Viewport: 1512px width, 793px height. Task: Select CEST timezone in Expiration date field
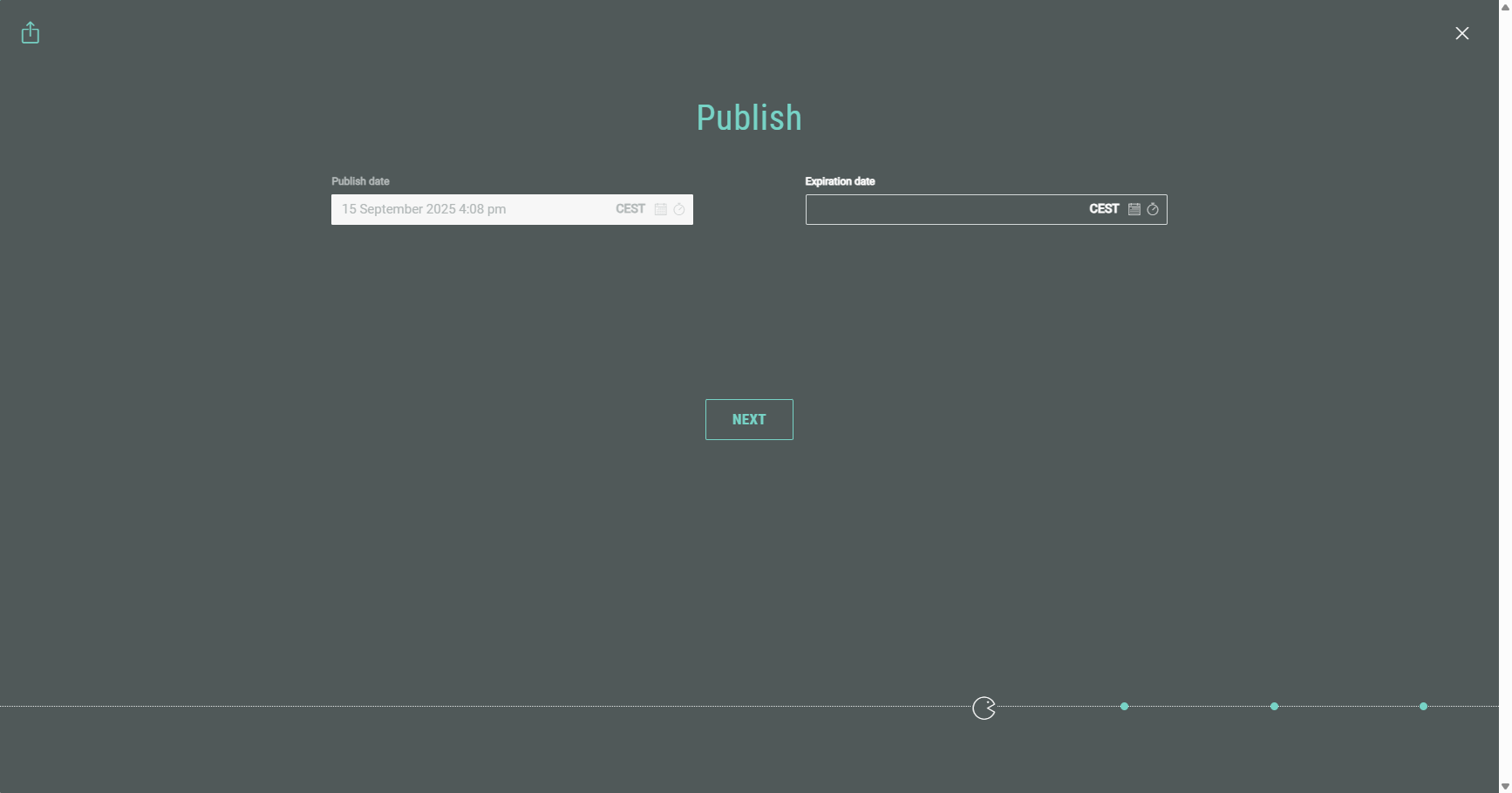click(x=1103, y=209)
